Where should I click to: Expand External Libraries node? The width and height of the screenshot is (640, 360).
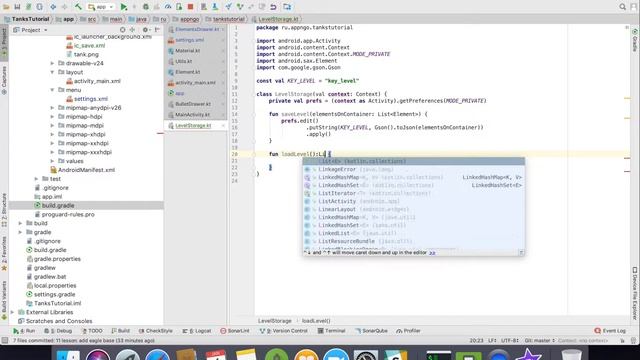[x=12, y=312]
